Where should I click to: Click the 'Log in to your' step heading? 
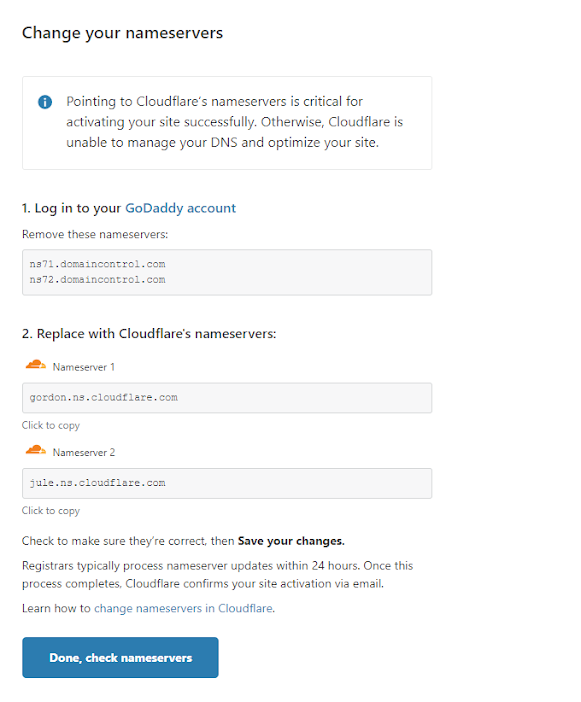[72, 208]
